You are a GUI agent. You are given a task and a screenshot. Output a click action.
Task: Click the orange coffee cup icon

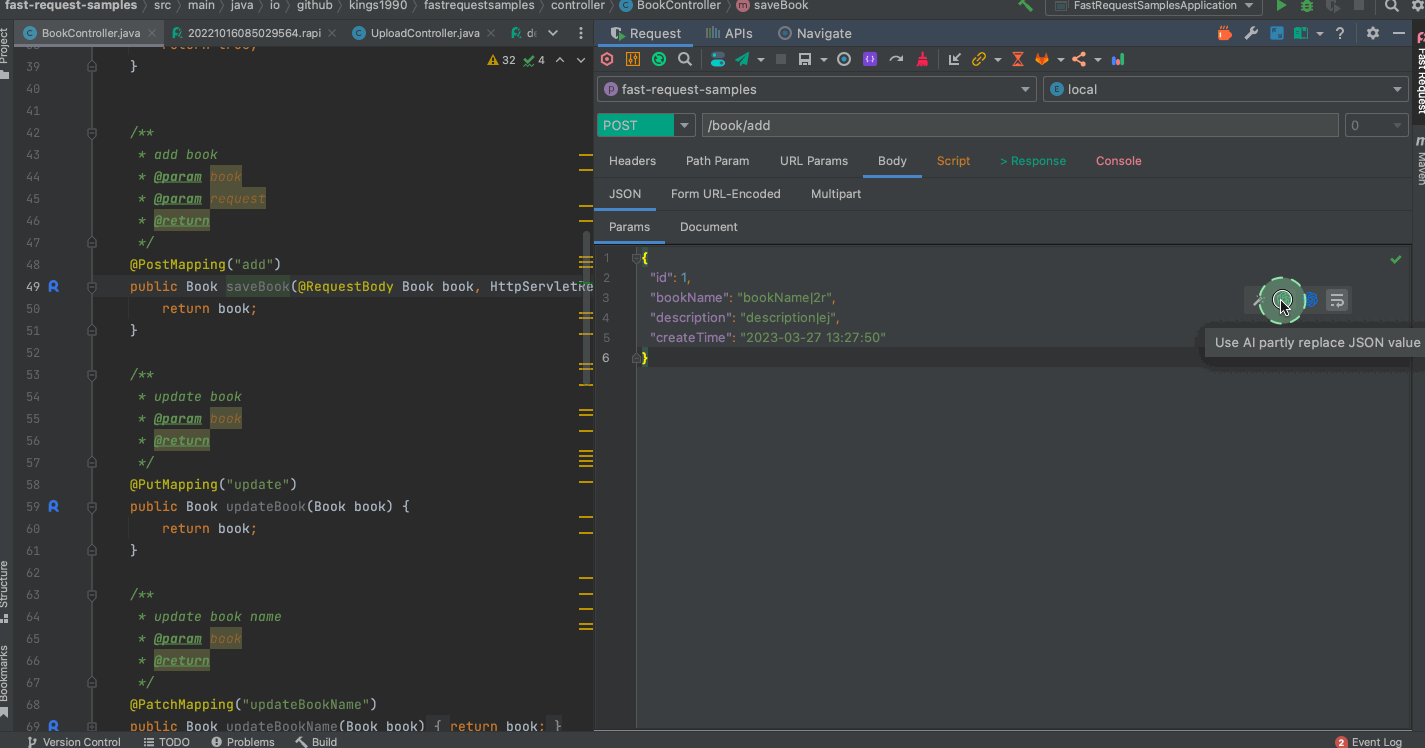pyautogui.click(x=1224, y=33)
